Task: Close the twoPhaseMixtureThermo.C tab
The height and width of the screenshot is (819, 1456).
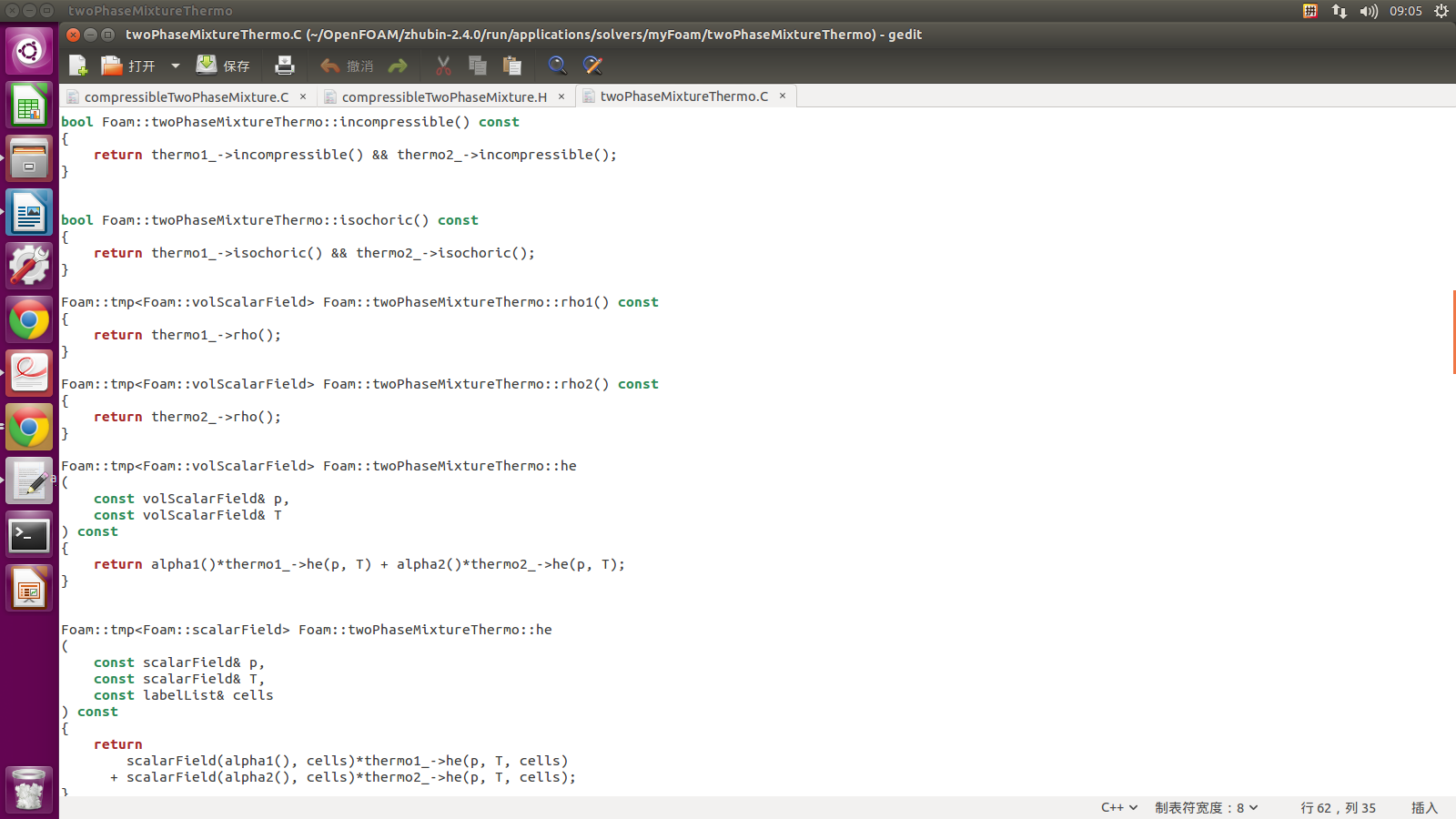Action: tap(783, 96)
